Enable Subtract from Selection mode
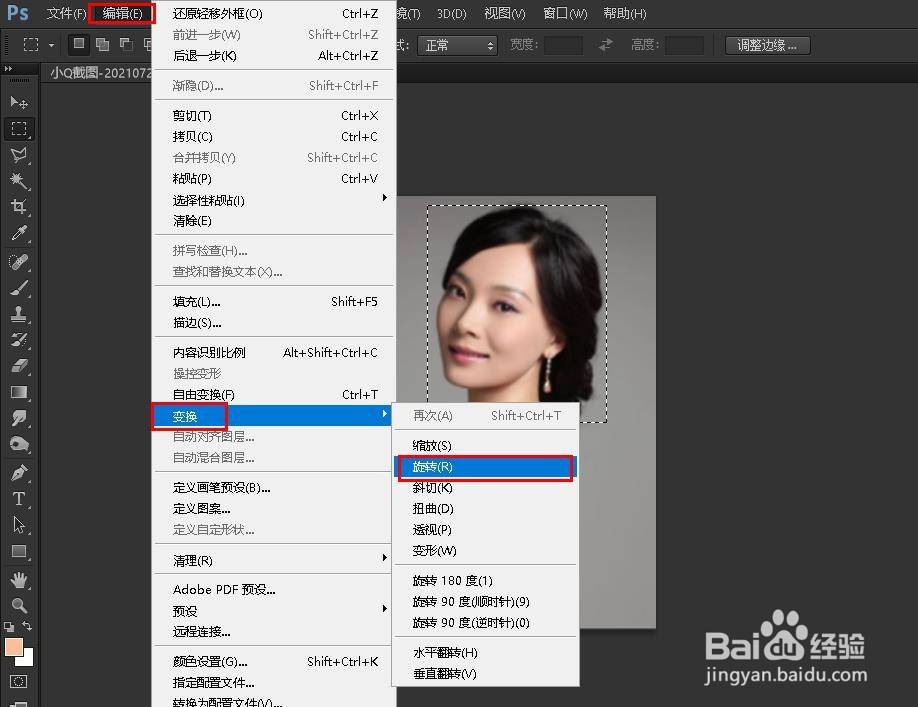 [127, 44]
